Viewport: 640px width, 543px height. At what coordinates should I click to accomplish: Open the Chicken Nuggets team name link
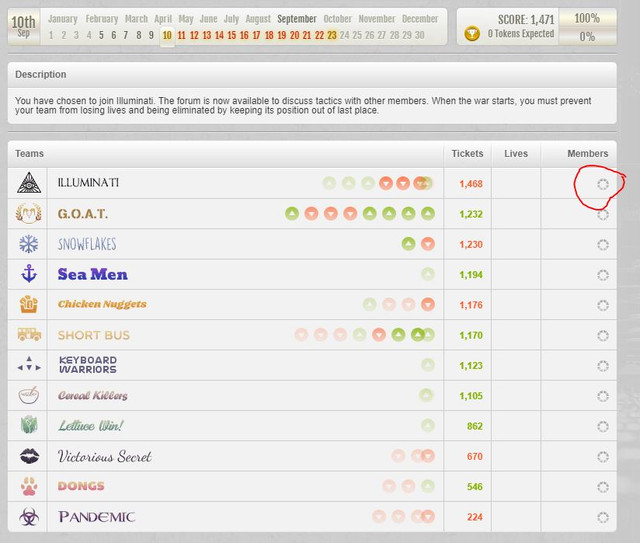point(102,304)
